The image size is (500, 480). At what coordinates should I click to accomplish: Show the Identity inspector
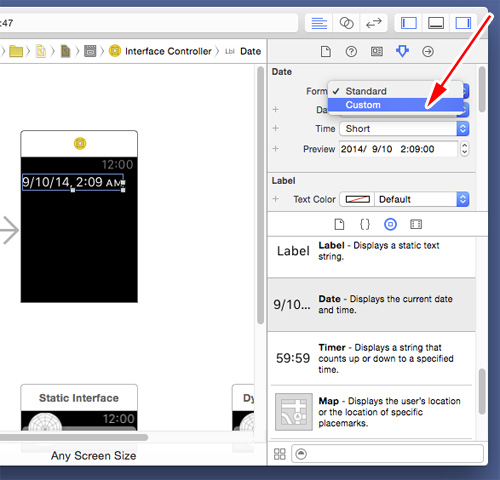tap(377, 52)
